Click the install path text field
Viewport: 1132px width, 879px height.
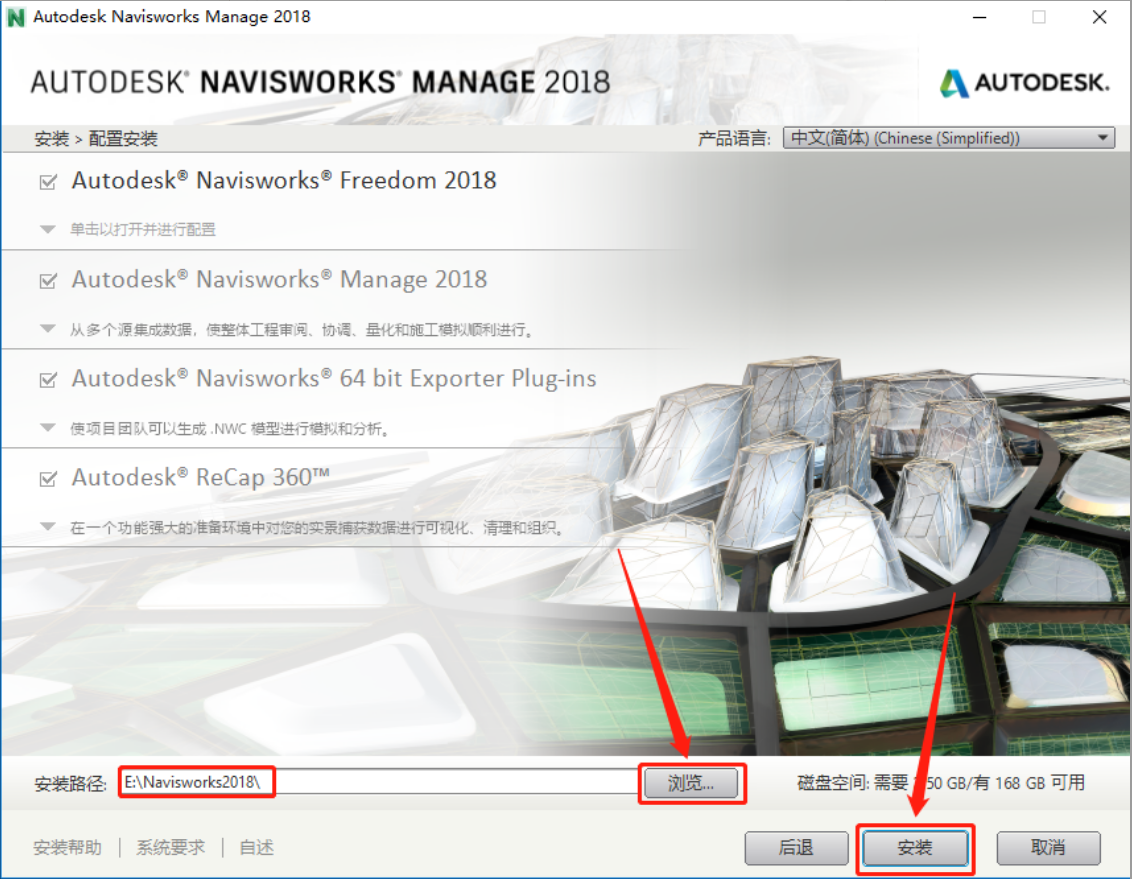click(x=378, y=782)
